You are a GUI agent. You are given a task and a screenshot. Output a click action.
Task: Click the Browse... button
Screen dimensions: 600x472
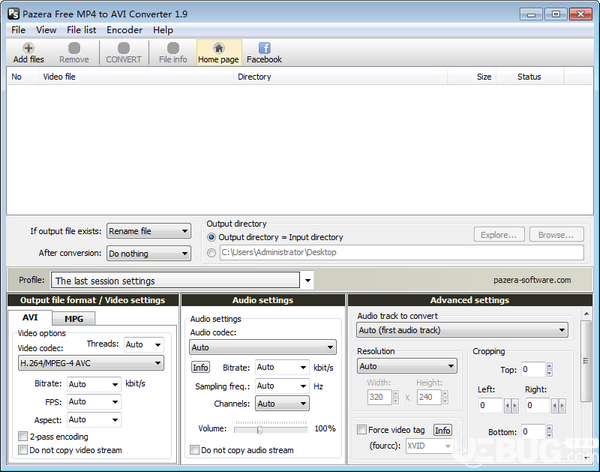tap(556, 235)
